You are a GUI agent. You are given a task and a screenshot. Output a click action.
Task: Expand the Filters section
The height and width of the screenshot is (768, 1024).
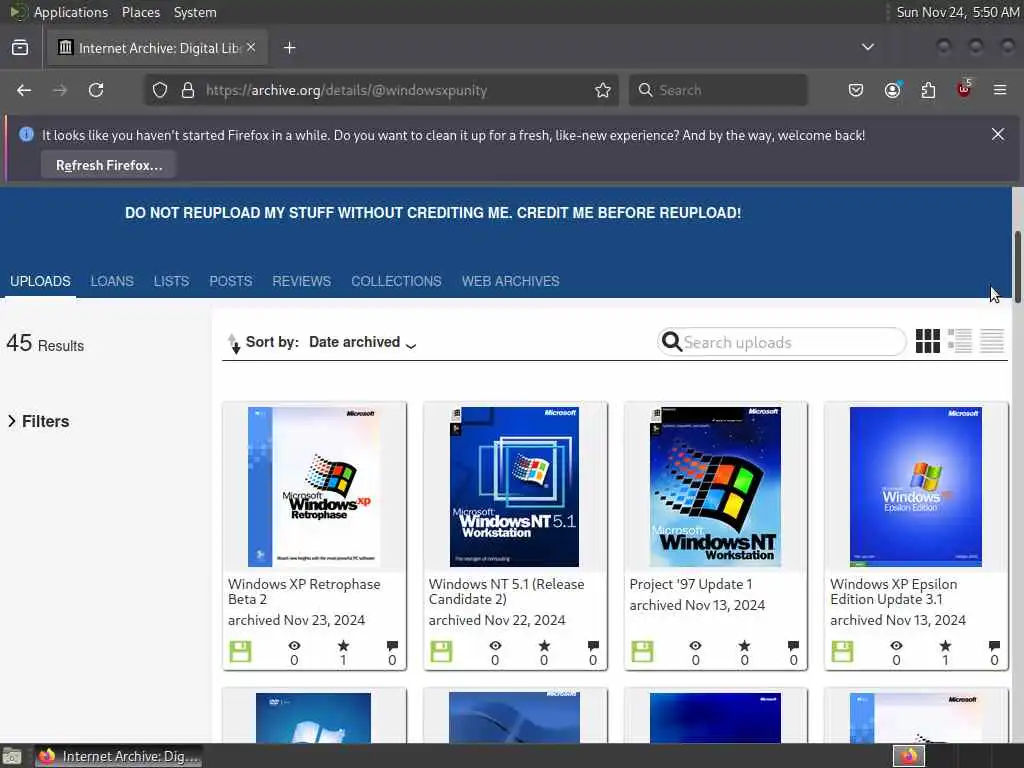click(39, 421)
